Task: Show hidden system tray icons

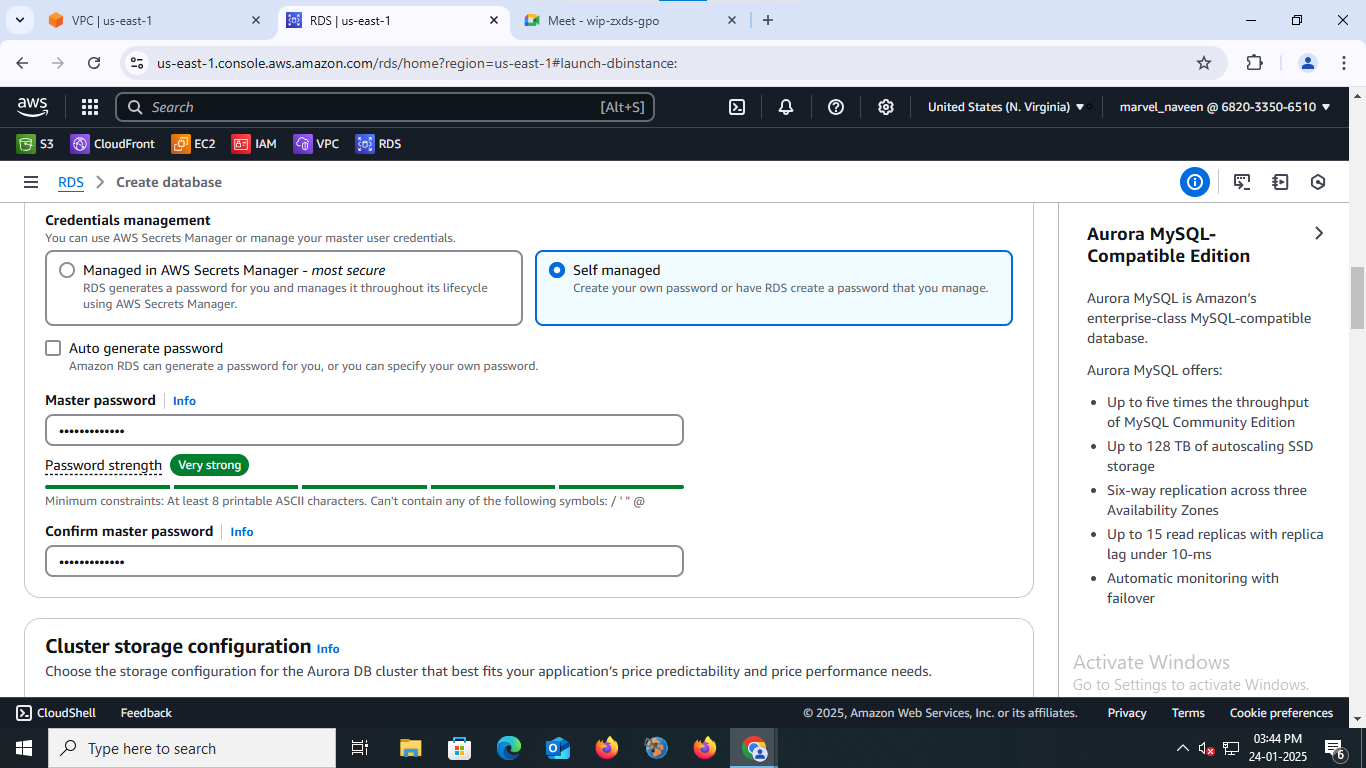Action: point(1183,748)
